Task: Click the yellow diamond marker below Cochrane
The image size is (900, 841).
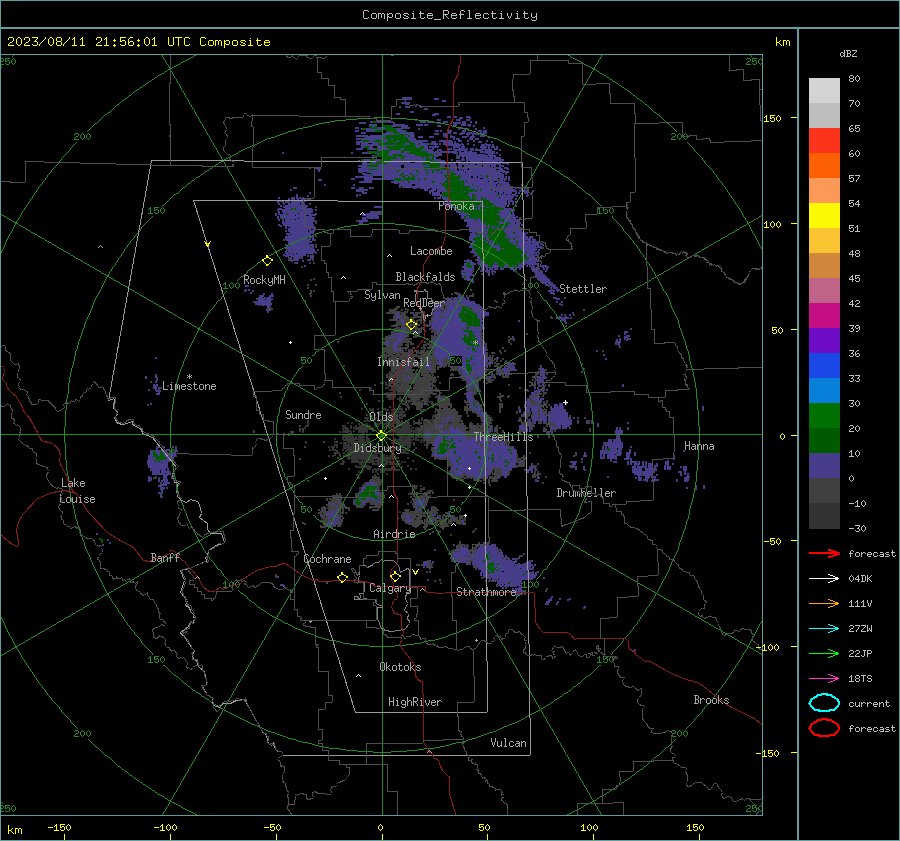Action: [342, 577]
